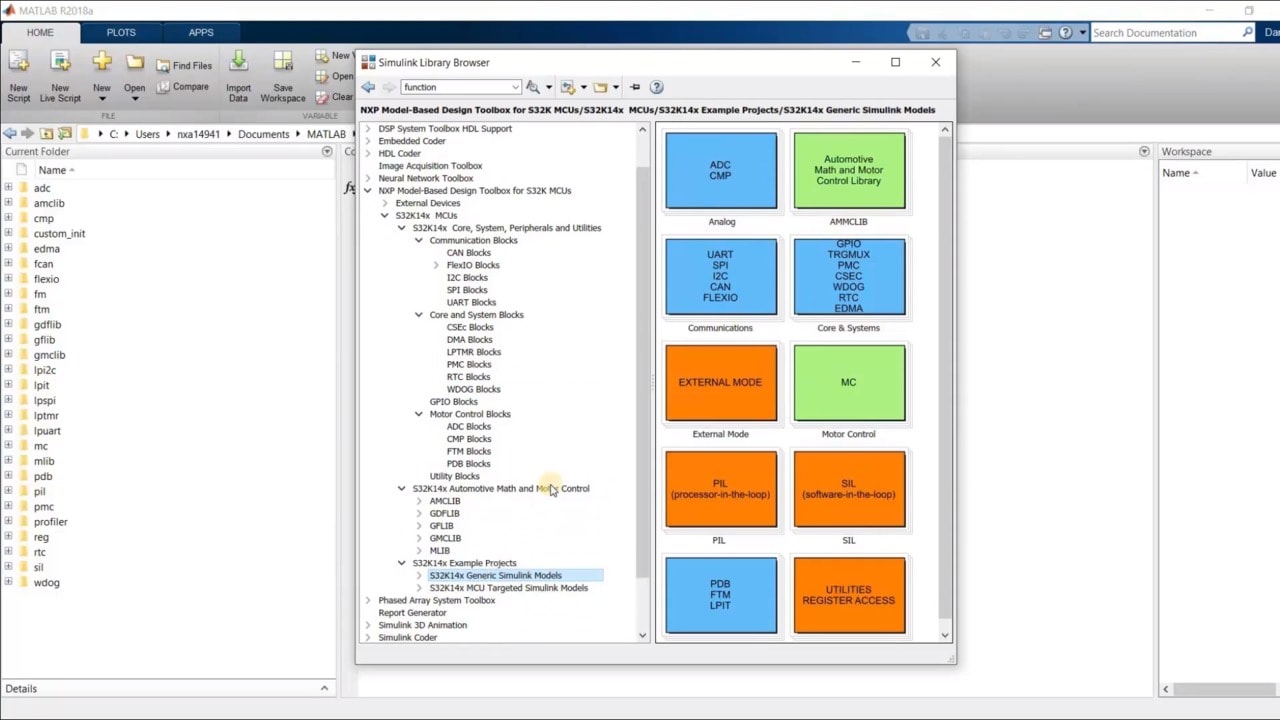Launch Find Files
This screenshot has width=1280, height=720.
click(183, 65)
